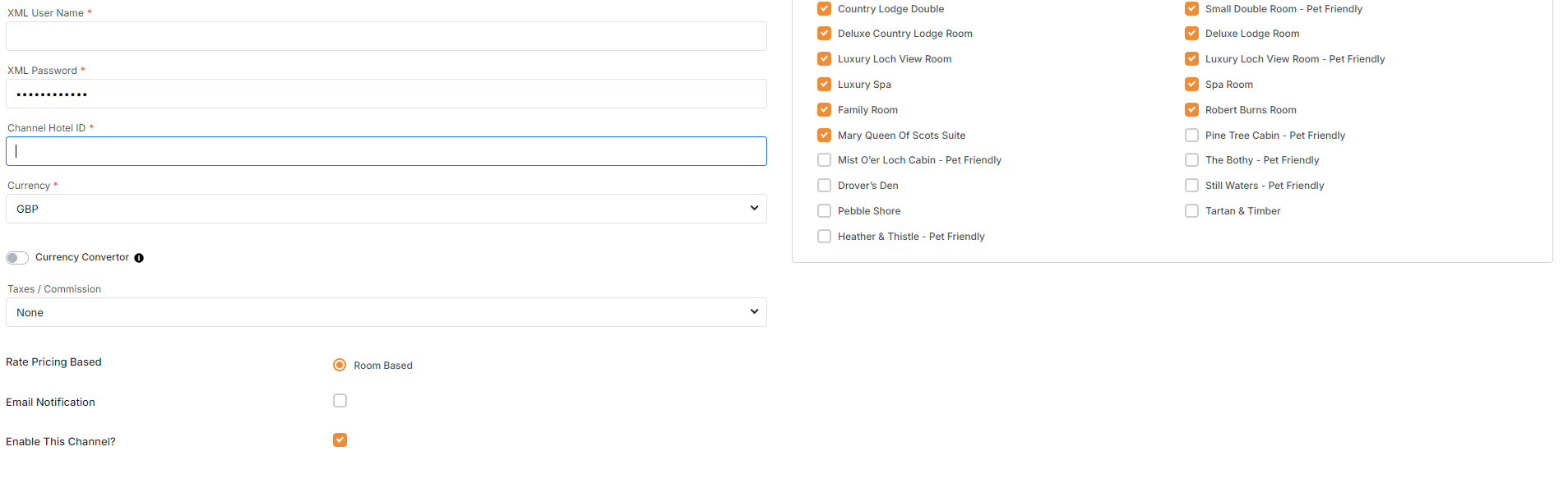Select Heather & Thistle - Pet Friendly
Viewport: 1568px width, 488px height.
point(824,237)
